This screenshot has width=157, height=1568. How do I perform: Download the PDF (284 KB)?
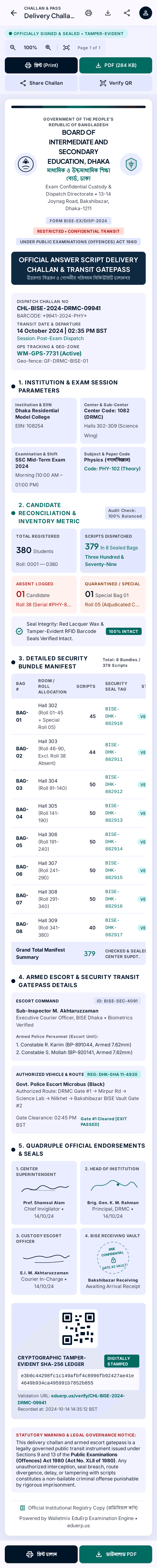pos(116,65)
